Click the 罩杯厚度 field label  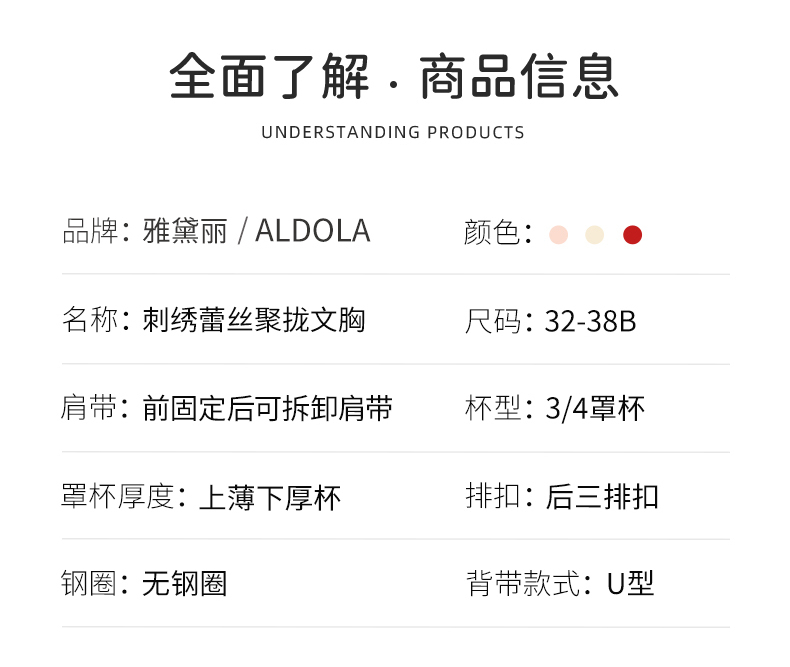[118, 497]
